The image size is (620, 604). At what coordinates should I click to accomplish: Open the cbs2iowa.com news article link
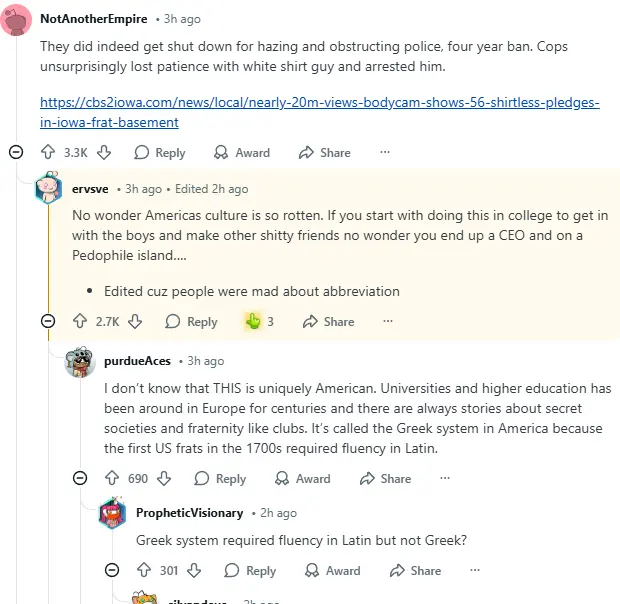click(x=319, y=112)
